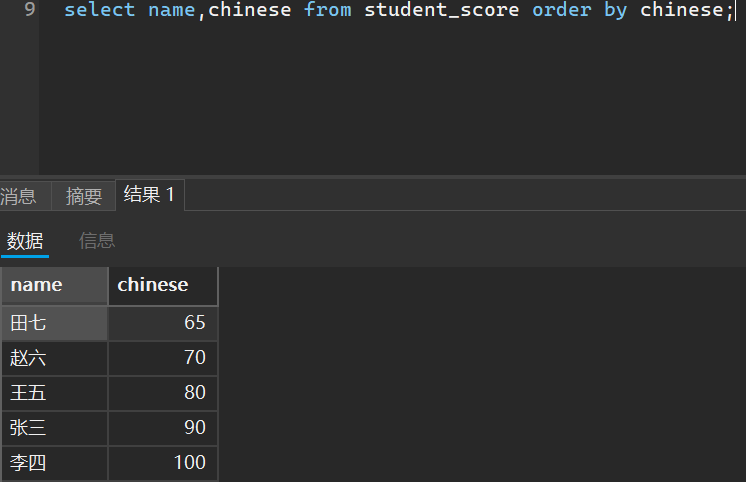This screenshot has height=482, width=746.
Task: Click the chinese column header
Action: pos(163,285)
